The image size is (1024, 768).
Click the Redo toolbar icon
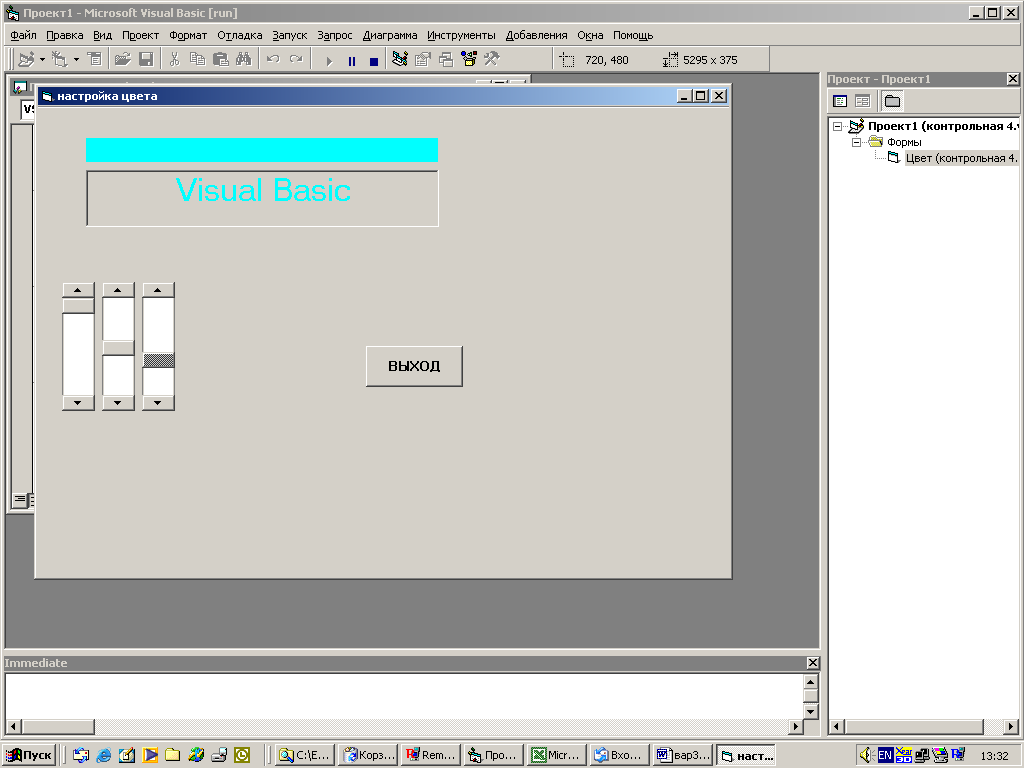coord(296,59)
